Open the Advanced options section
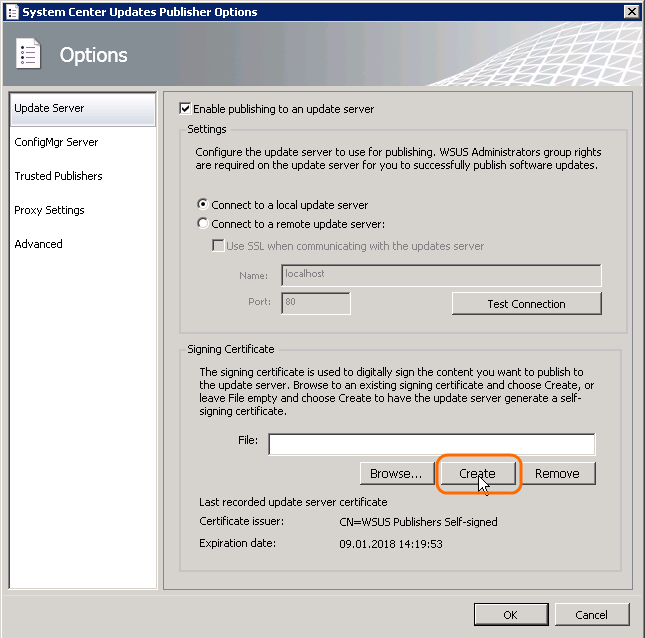This screenshot has width=645, height=638. 38,244
